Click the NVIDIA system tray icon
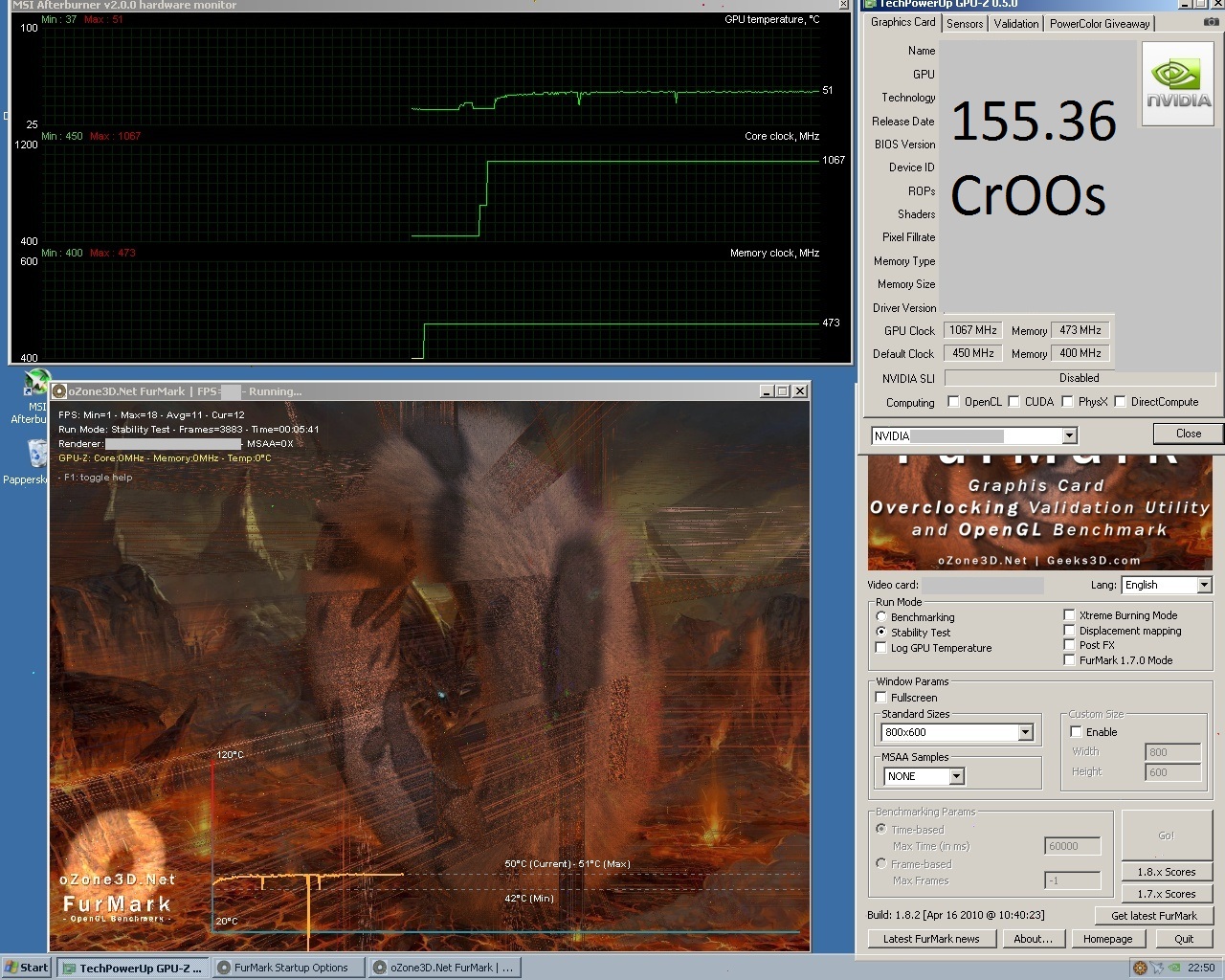The height and width of the screenshot is (980, 1225). [1174, 968]
